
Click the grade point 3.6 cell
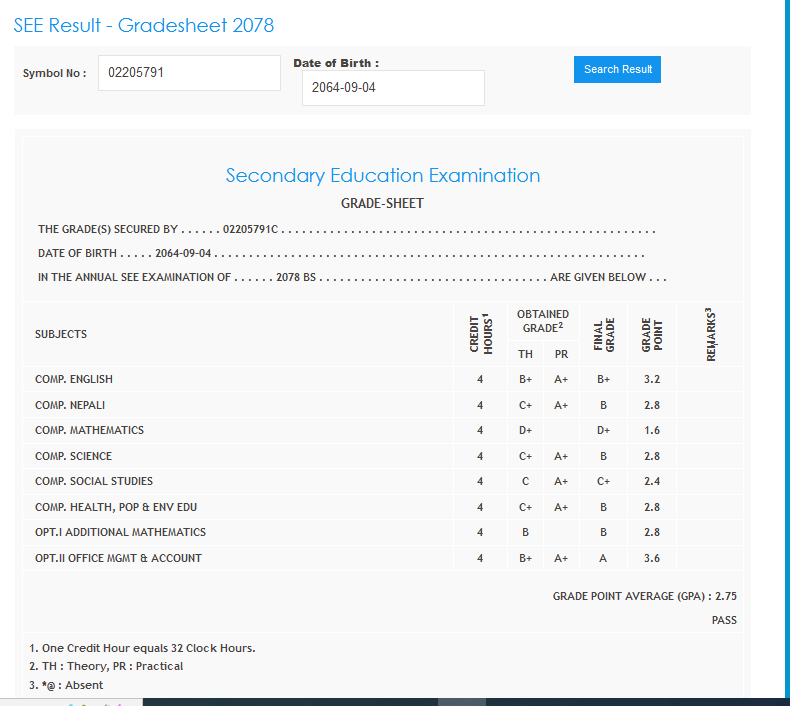(x=652, y=558)
